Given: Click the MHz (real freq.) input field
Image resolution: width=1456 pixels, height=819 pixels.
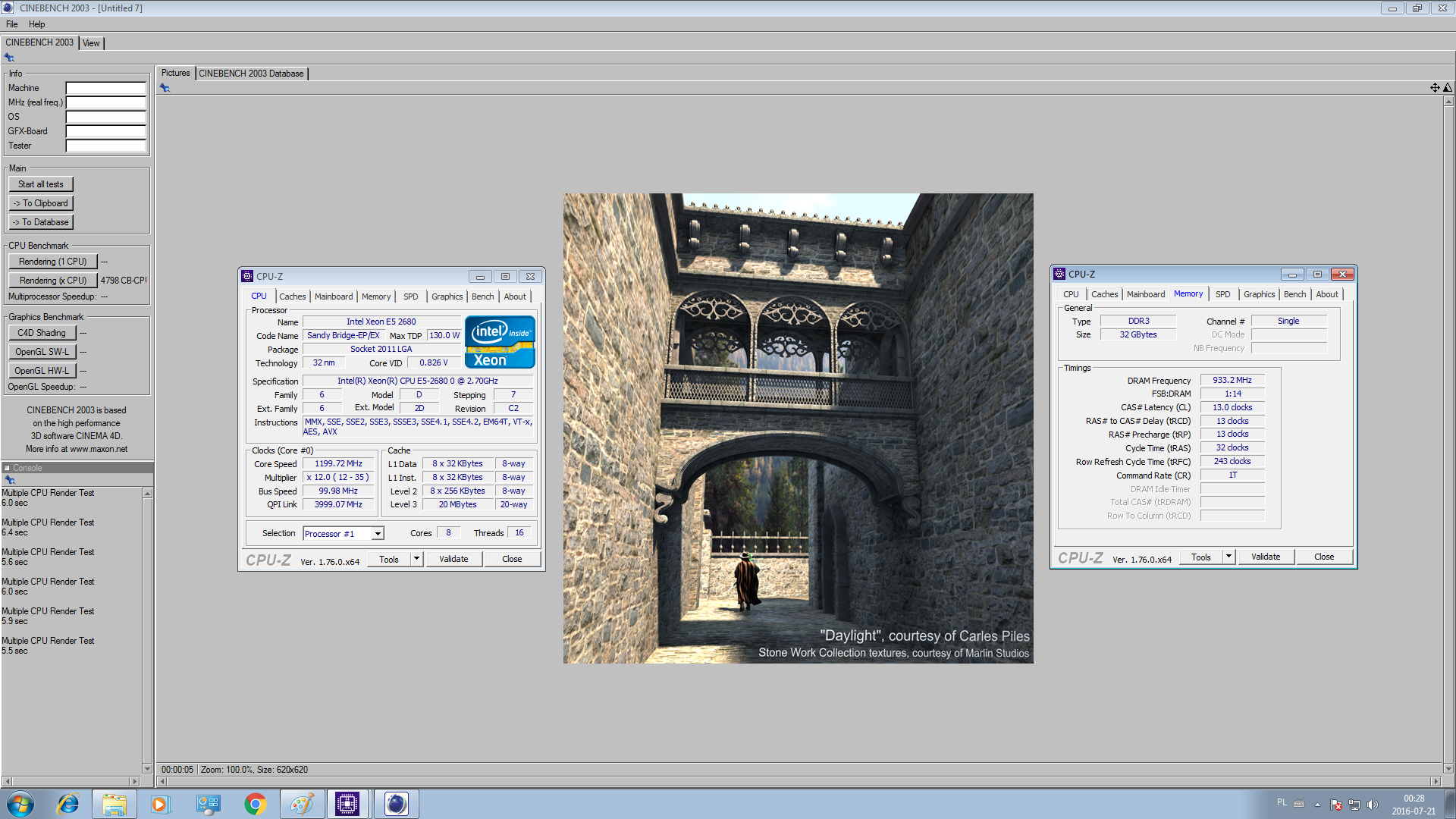Looking at the screenshot, I should point(105,102).
